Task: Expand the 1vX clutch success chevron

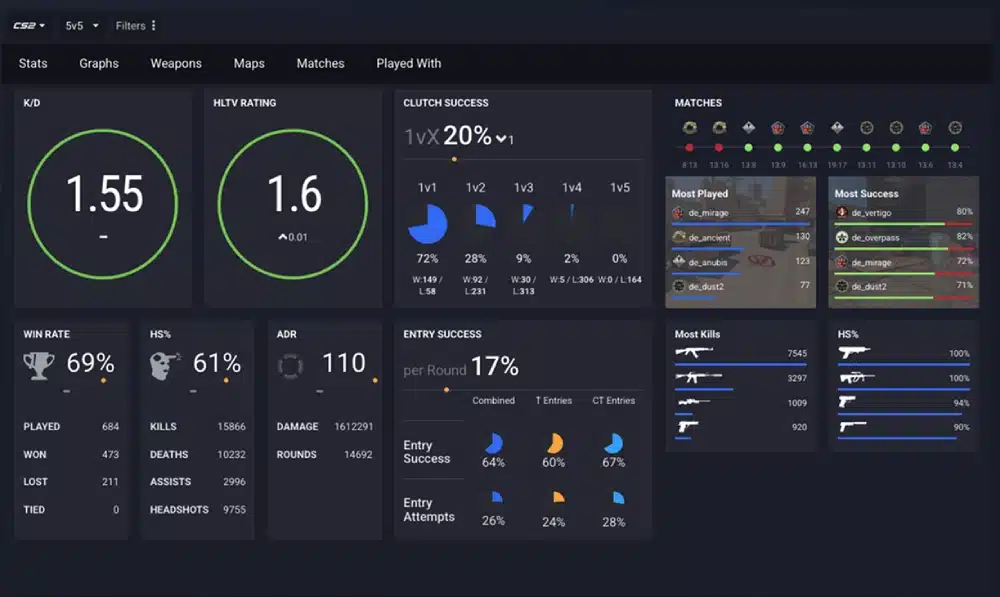Action: click(501, 138)
